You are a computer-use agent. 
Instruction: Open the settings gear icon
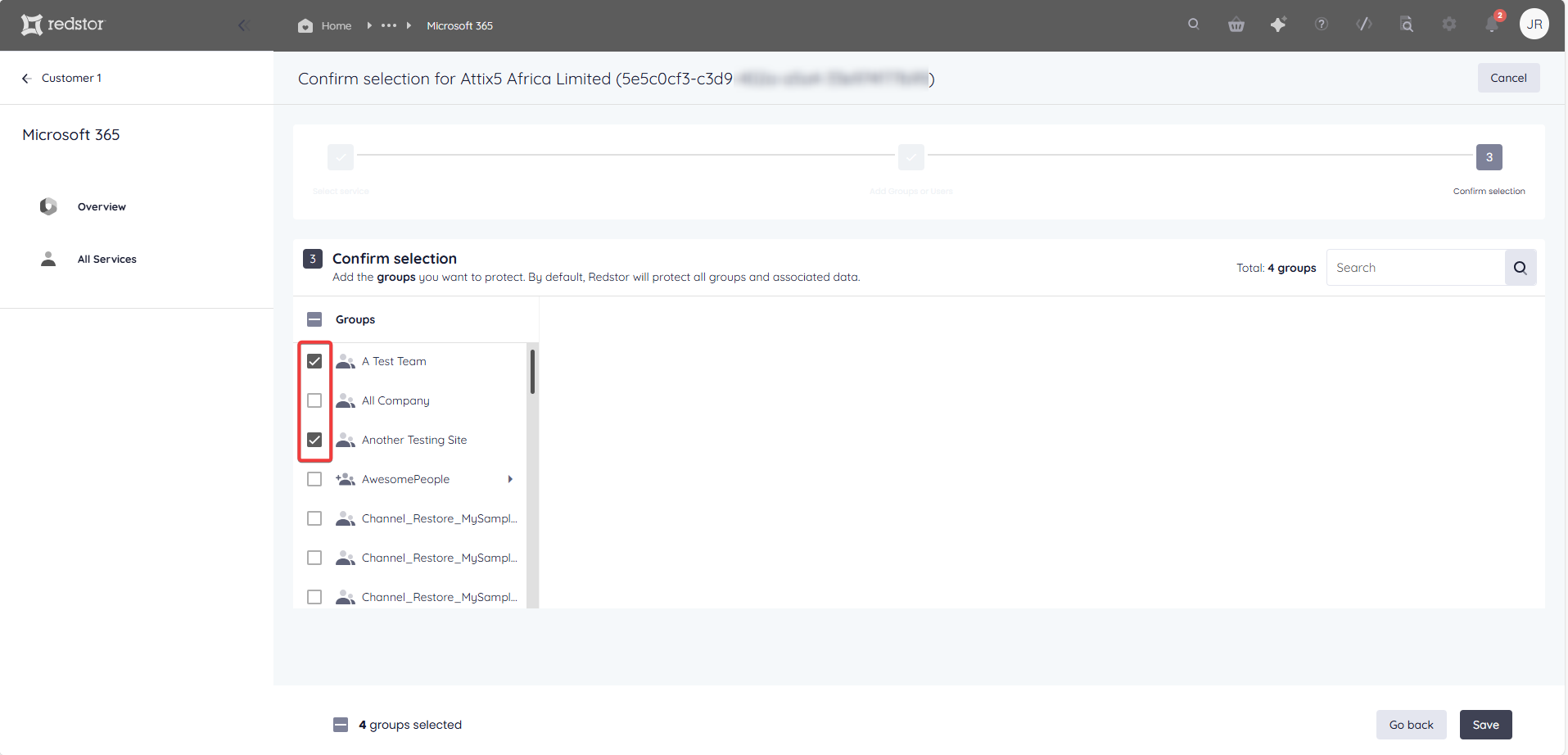tap(1449, 24)
